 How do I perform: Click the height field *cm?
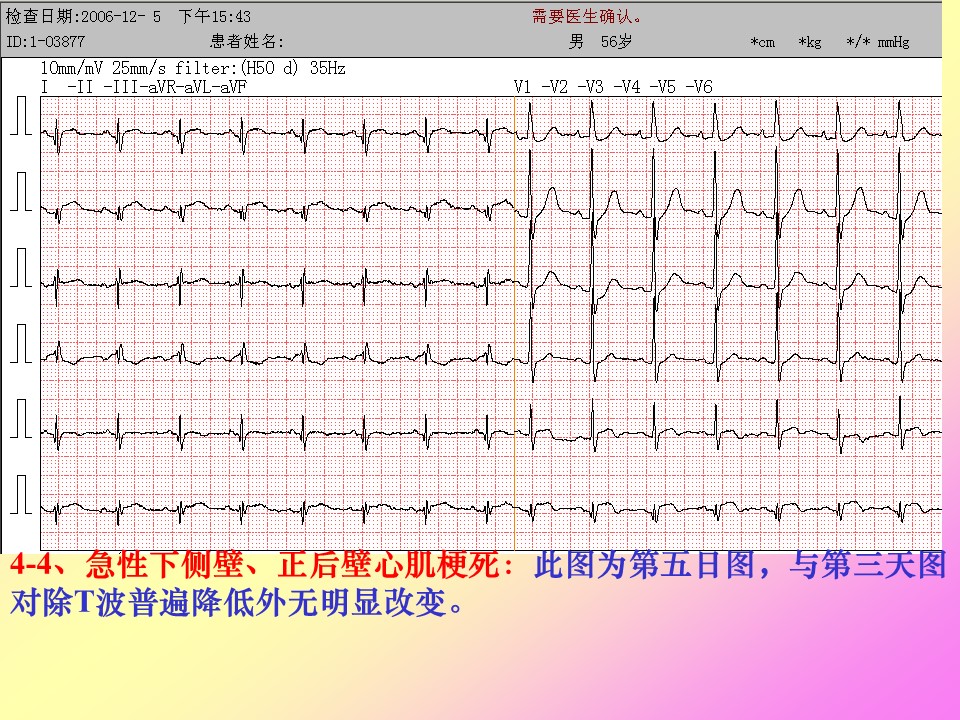click(763, 42)
